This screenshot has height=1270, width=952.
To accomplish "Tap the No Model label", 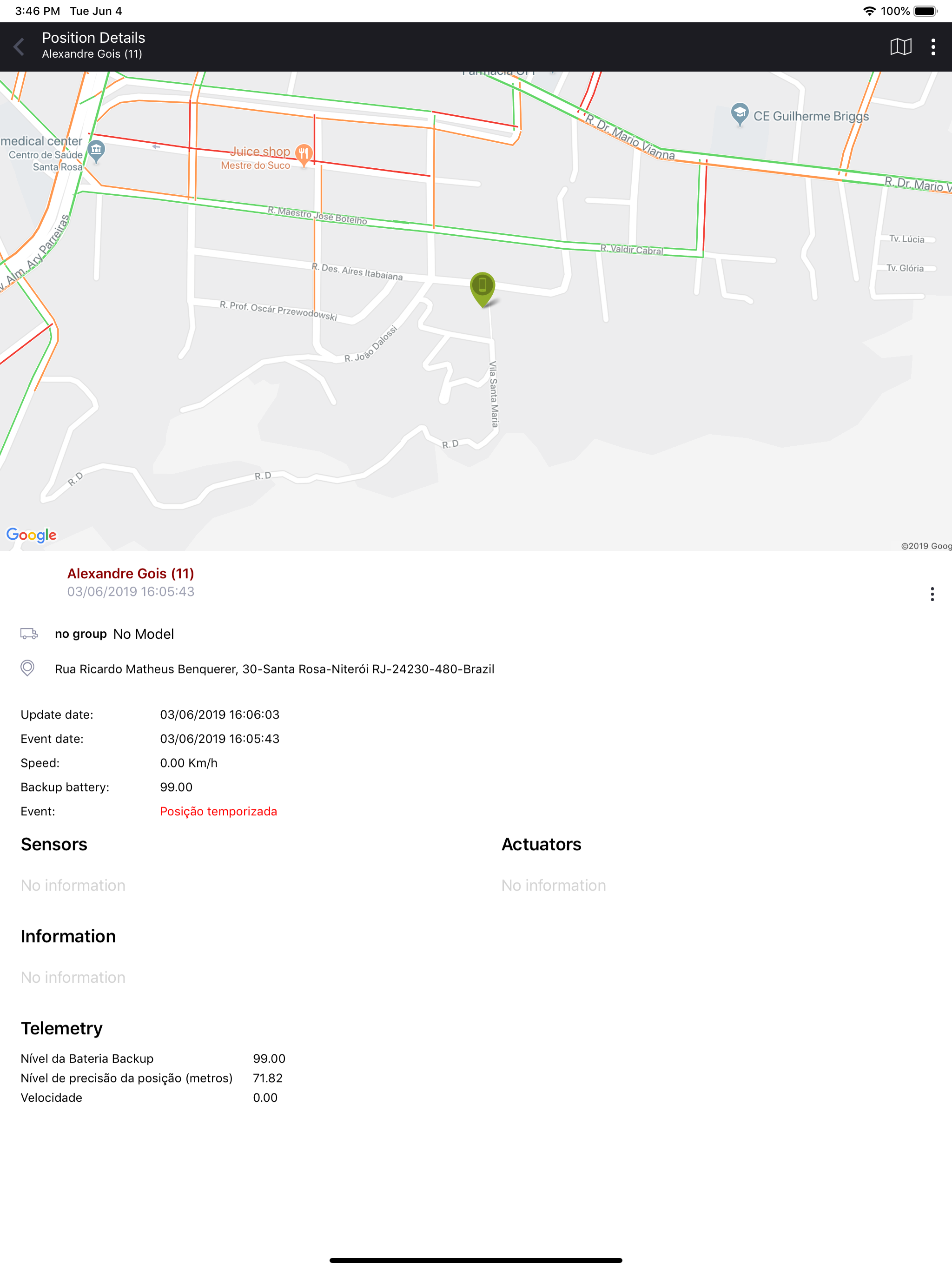I will coord(144,634).
